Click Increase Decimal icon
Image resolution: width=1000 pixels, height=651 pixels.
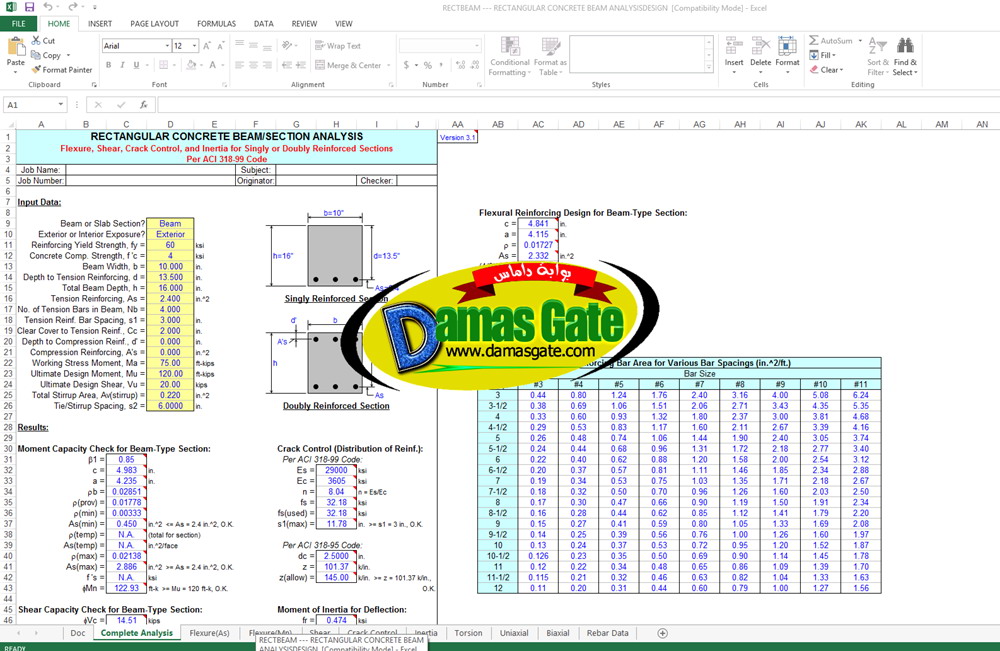click(x=460, y=65)
